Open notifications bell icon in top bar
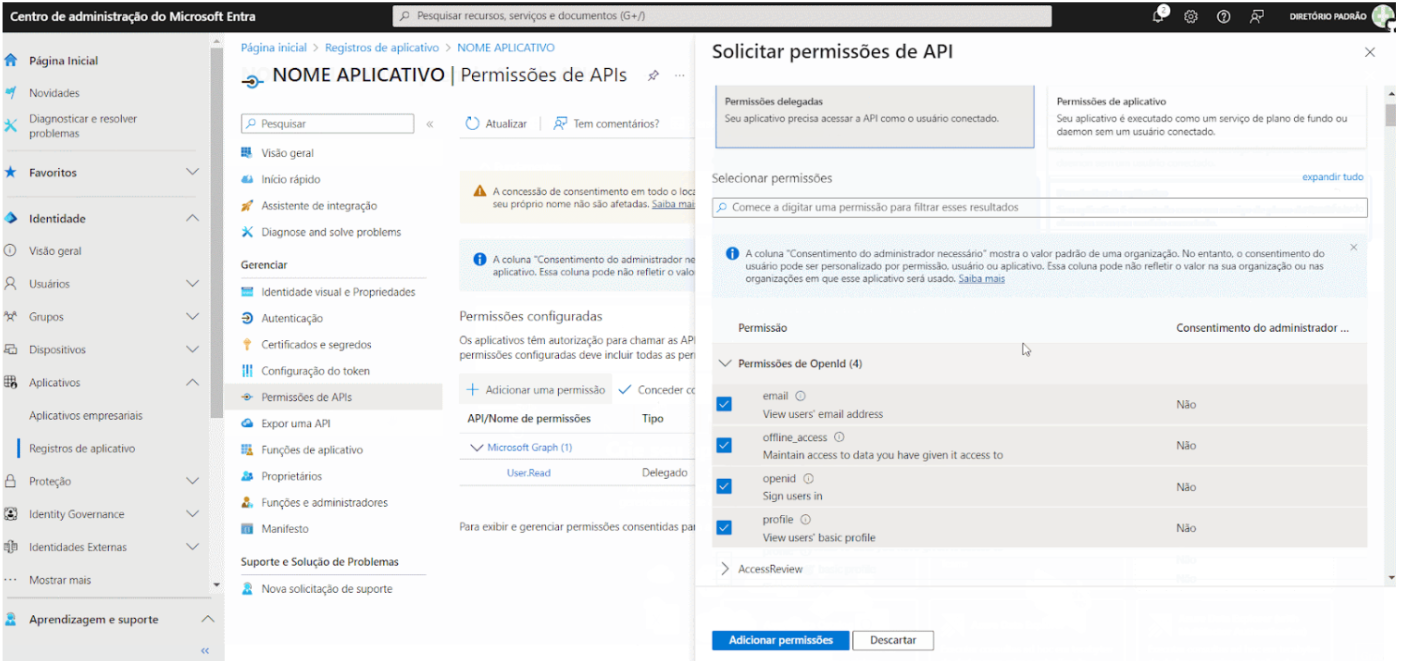Screen dimensions: 1401x661 pos(1159,16)
